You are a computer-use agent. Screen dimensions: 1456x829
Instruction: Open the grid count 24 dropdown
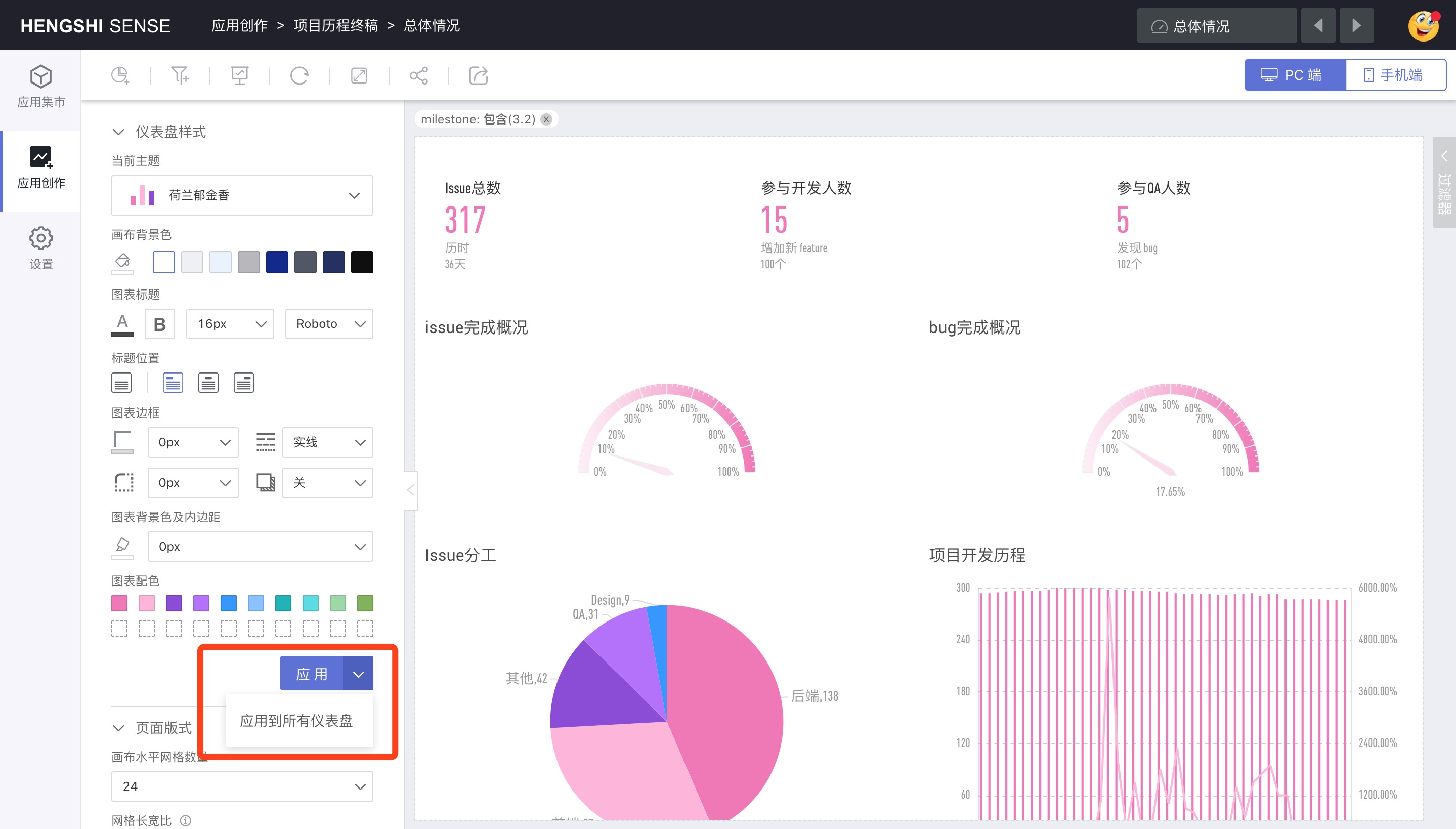[242, 786]
